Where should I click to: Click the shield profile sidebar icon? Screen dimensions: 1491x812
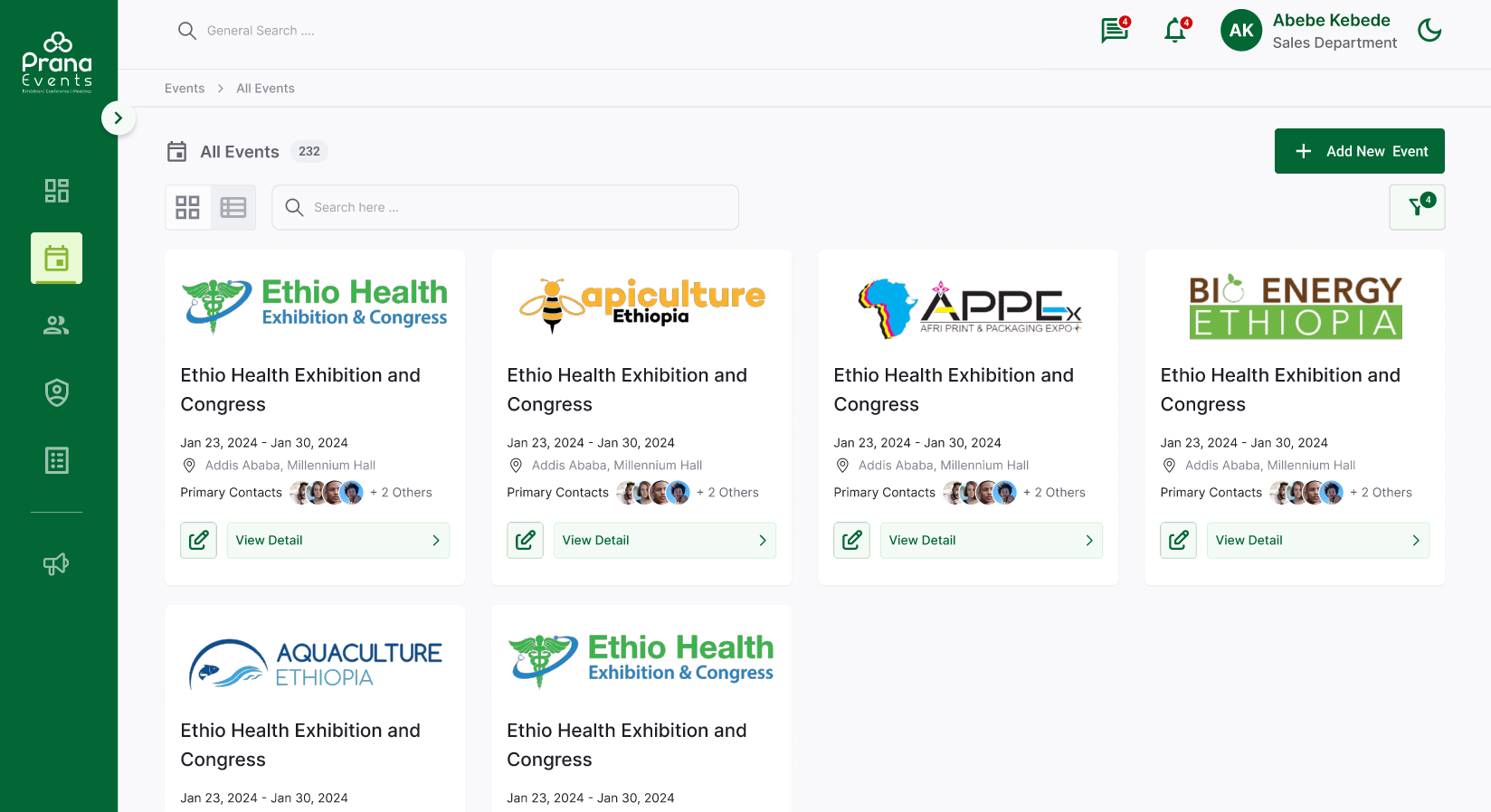coord(57,392)
